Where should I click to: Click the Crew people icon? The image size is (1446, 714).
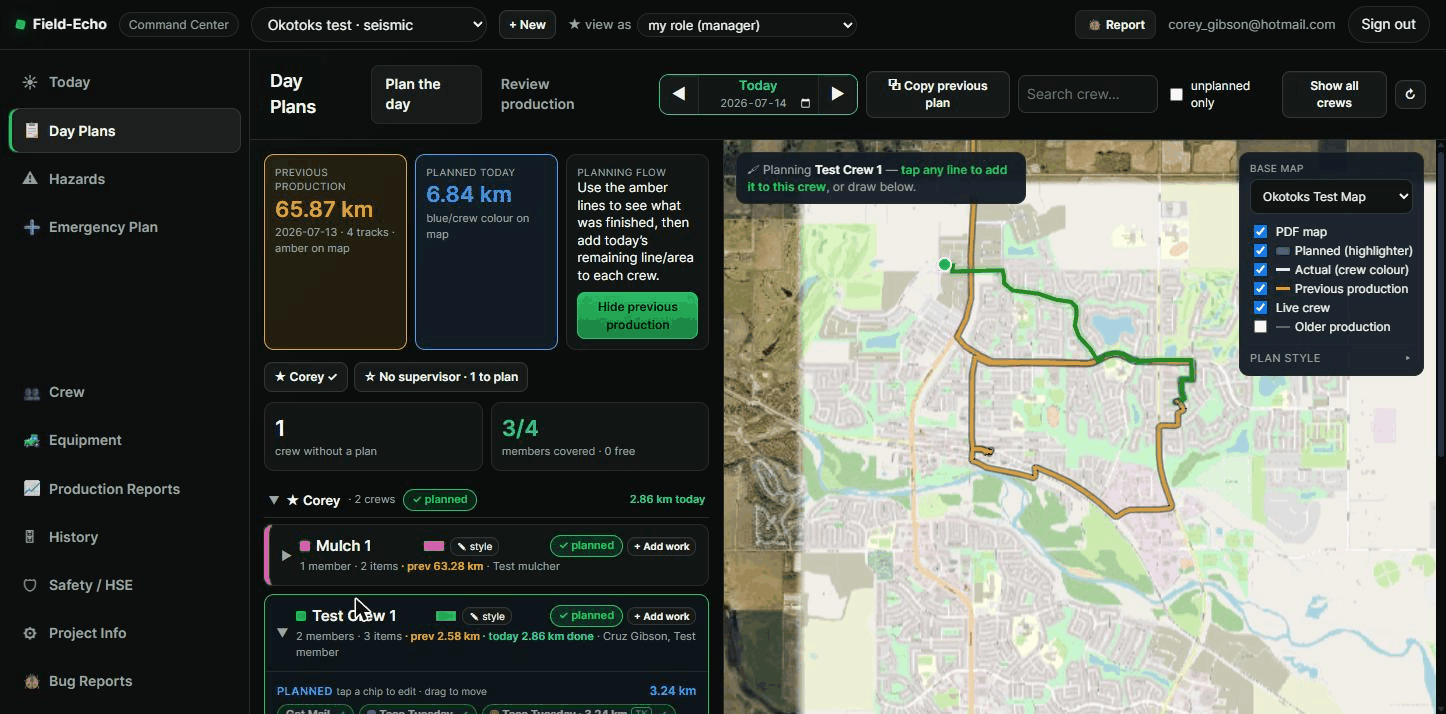click(31, 393)
